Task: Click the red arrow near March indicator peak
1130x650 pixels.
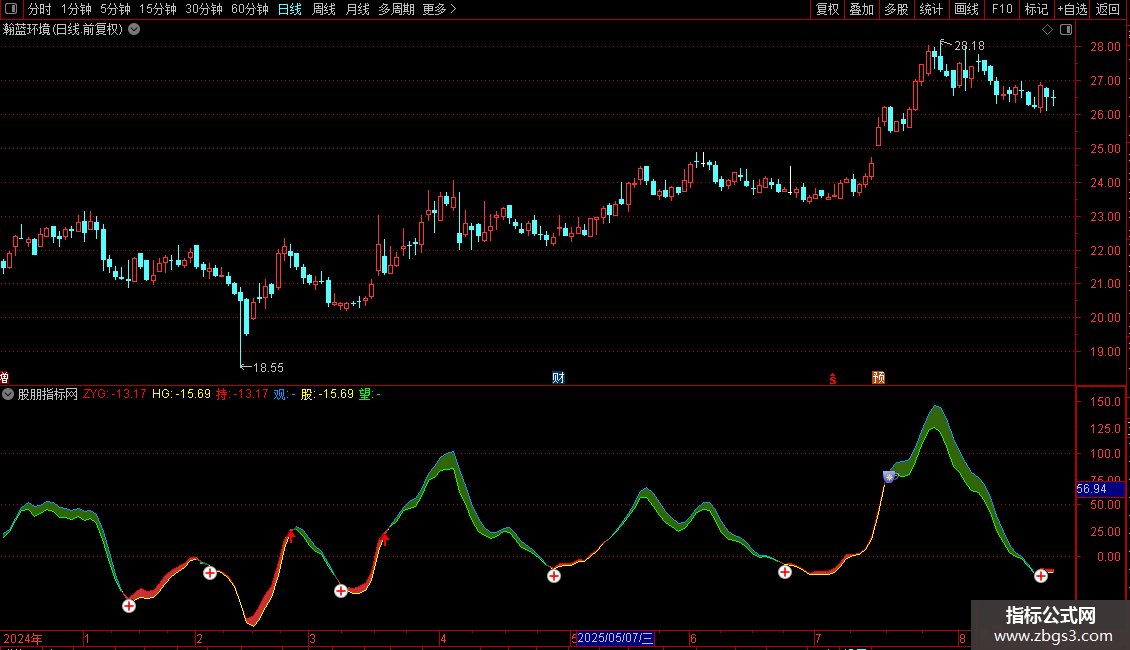Action: click(291, 535)
